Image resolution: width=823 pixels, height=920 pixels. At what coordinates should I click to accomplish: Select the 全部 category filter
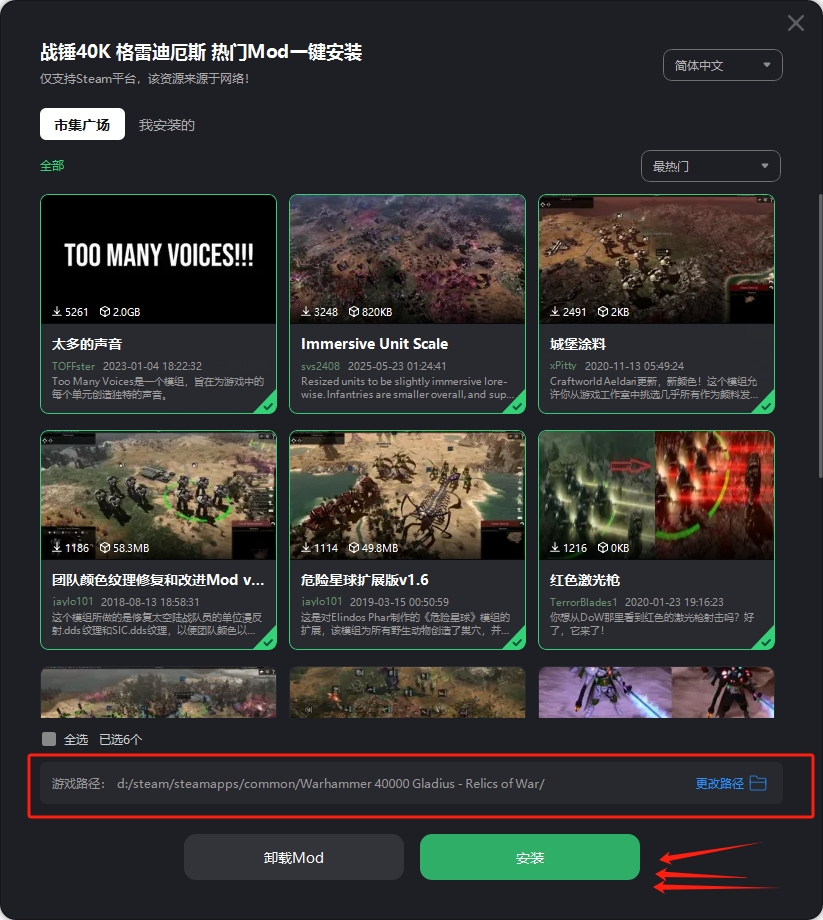click(x=52, y=165)
